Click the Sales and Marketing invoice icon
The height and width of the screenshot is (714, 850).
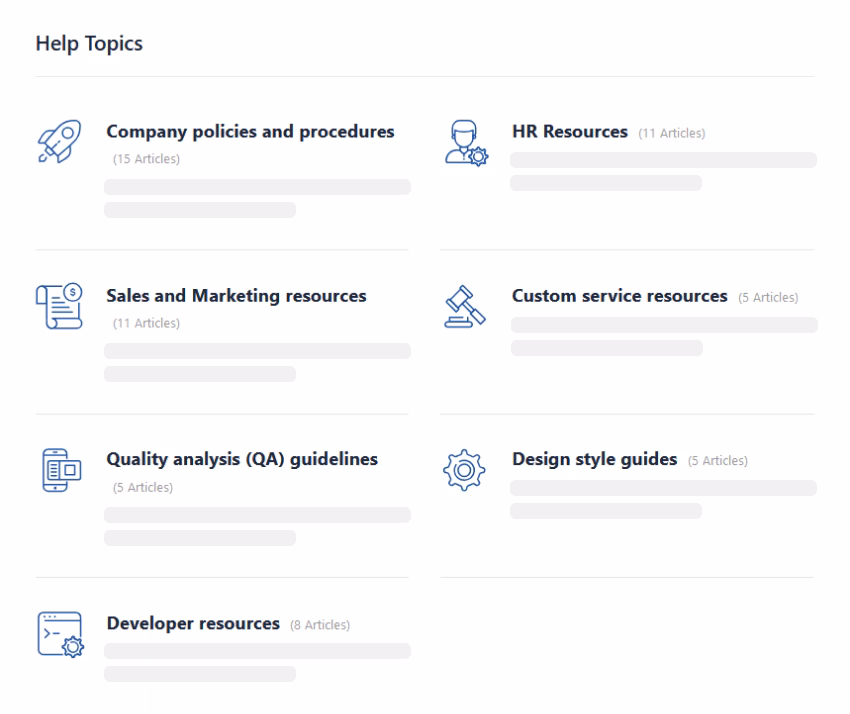(60, 306)
